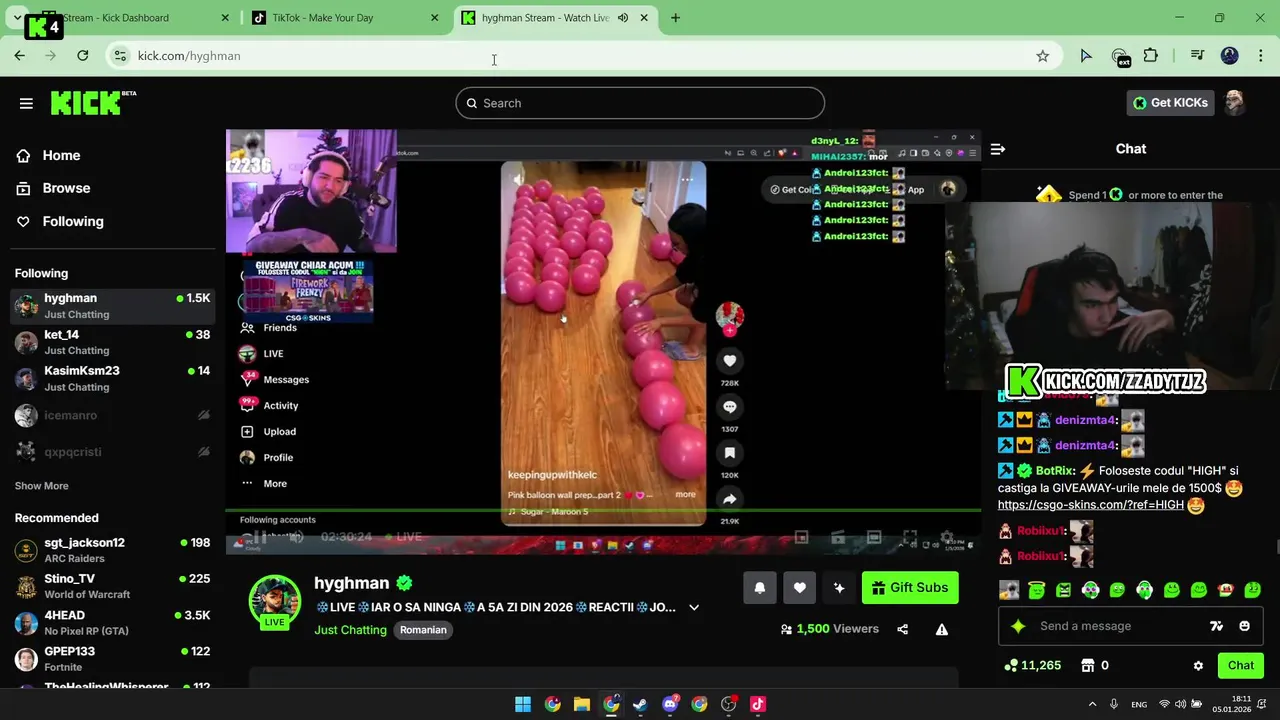Open a new browser tab
The height and width of the screenshot is (720, 1280).
pos(675,18)
